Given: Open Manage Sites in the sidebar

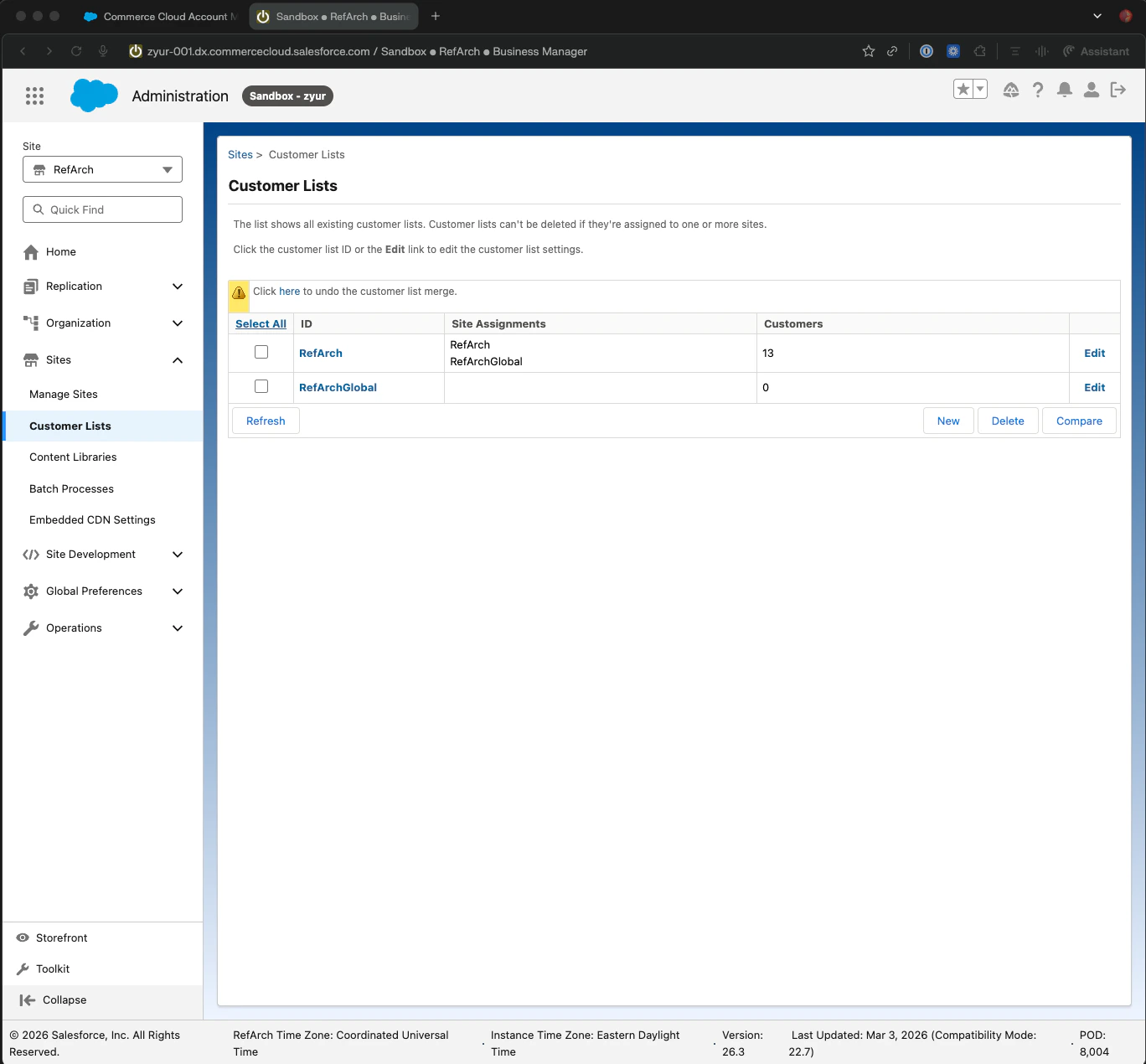Looking at the screenshot, I should [x=64, y=395].
